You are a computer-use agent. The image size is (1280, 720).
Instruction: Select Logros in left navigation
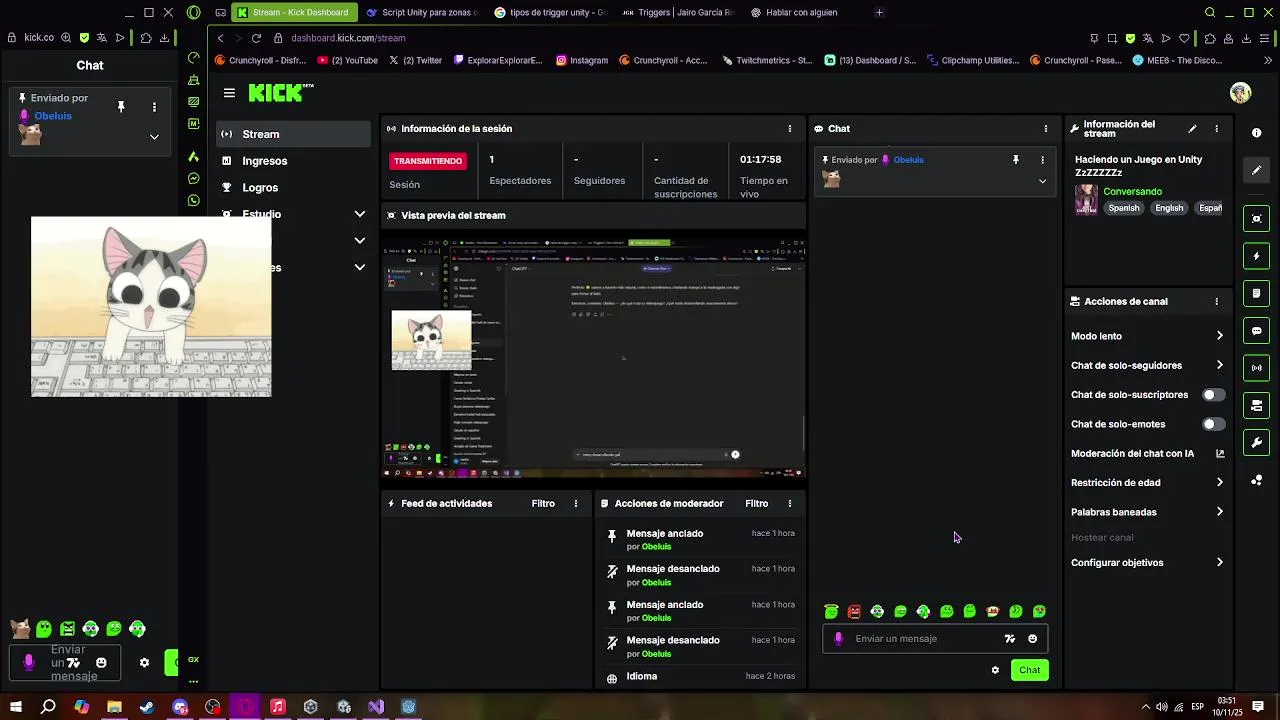(293, 188)
